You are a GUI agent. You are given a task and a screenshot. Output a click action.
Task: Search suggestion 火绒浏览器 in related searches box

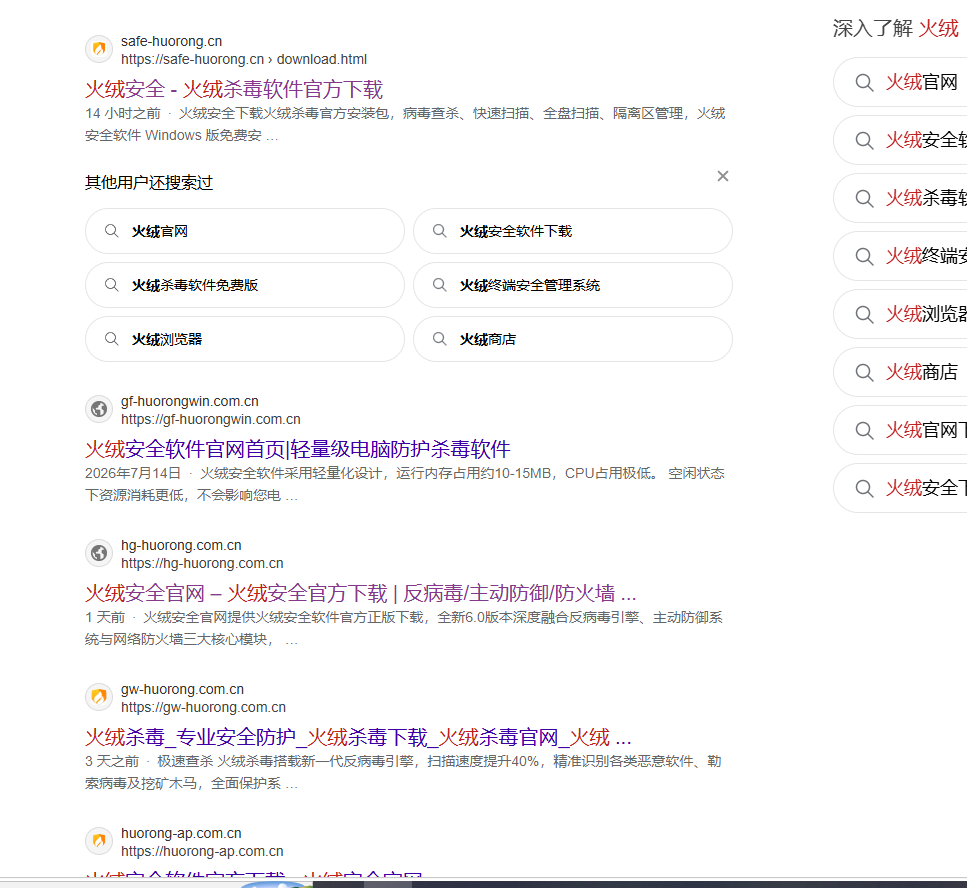[245, 339]
